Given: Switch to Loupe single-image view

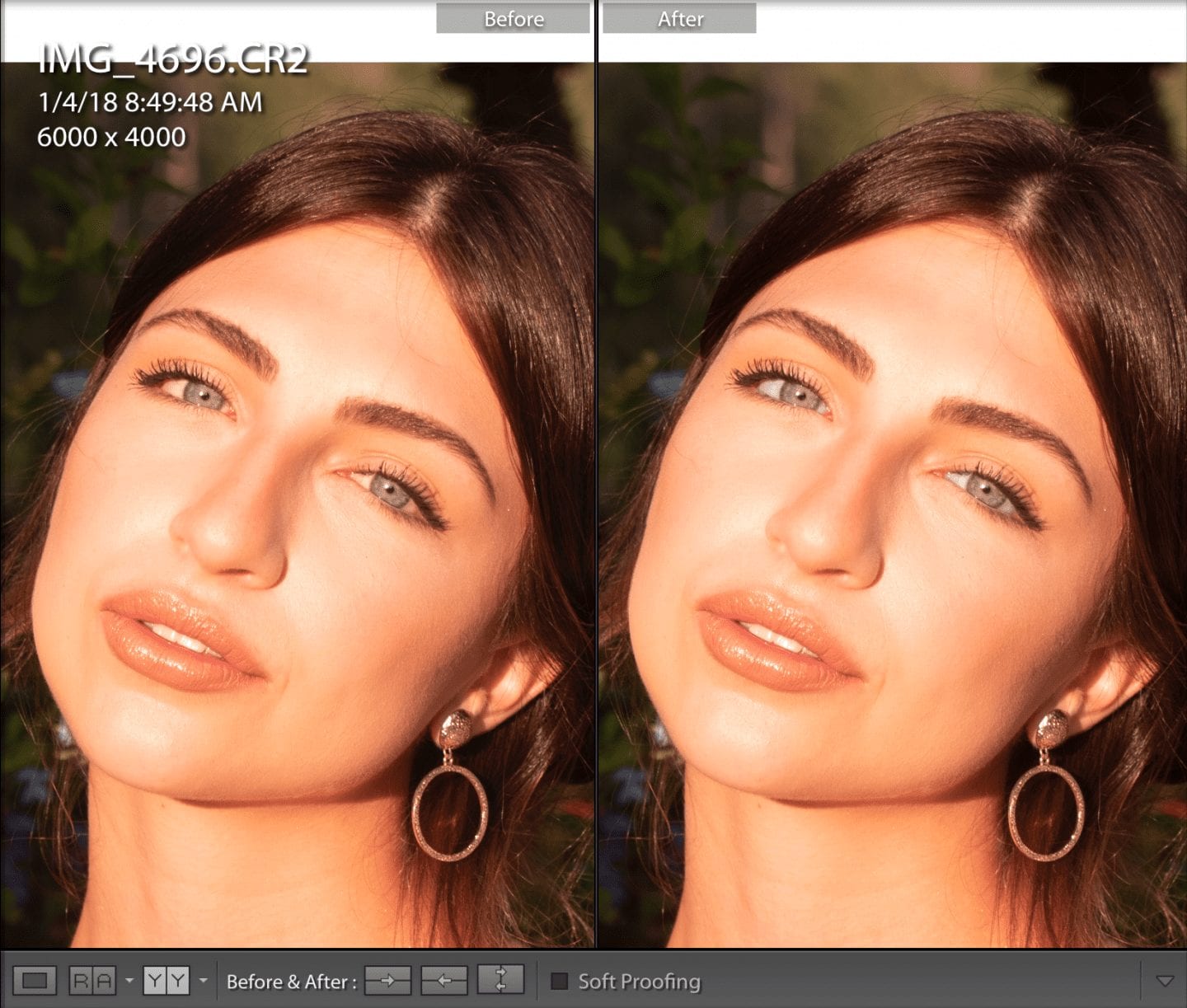Looking at the screenshot, I should pos(35,981).
